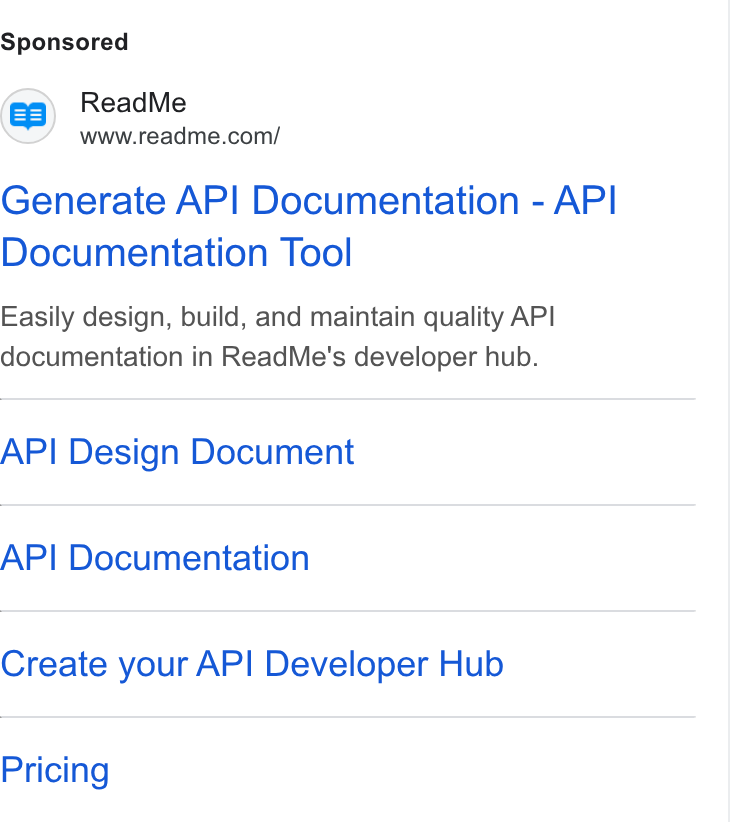
Task: Click the www.readme.com/ URL text
Action: [x=180, y=136]
